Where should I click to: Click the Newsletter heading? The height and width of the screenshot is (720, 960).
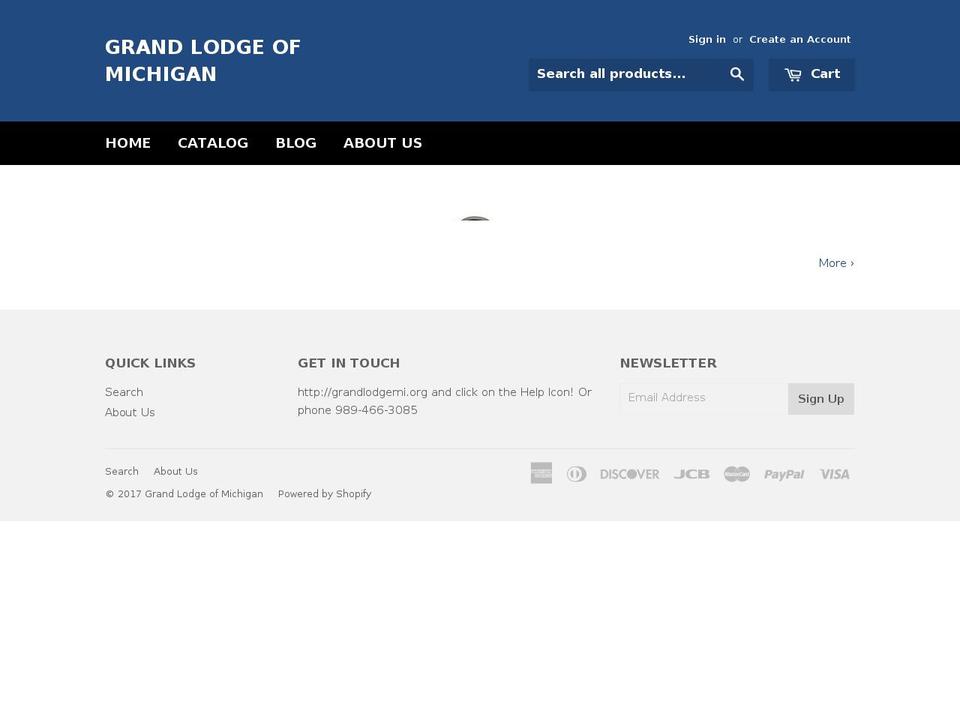pos(669,363)
